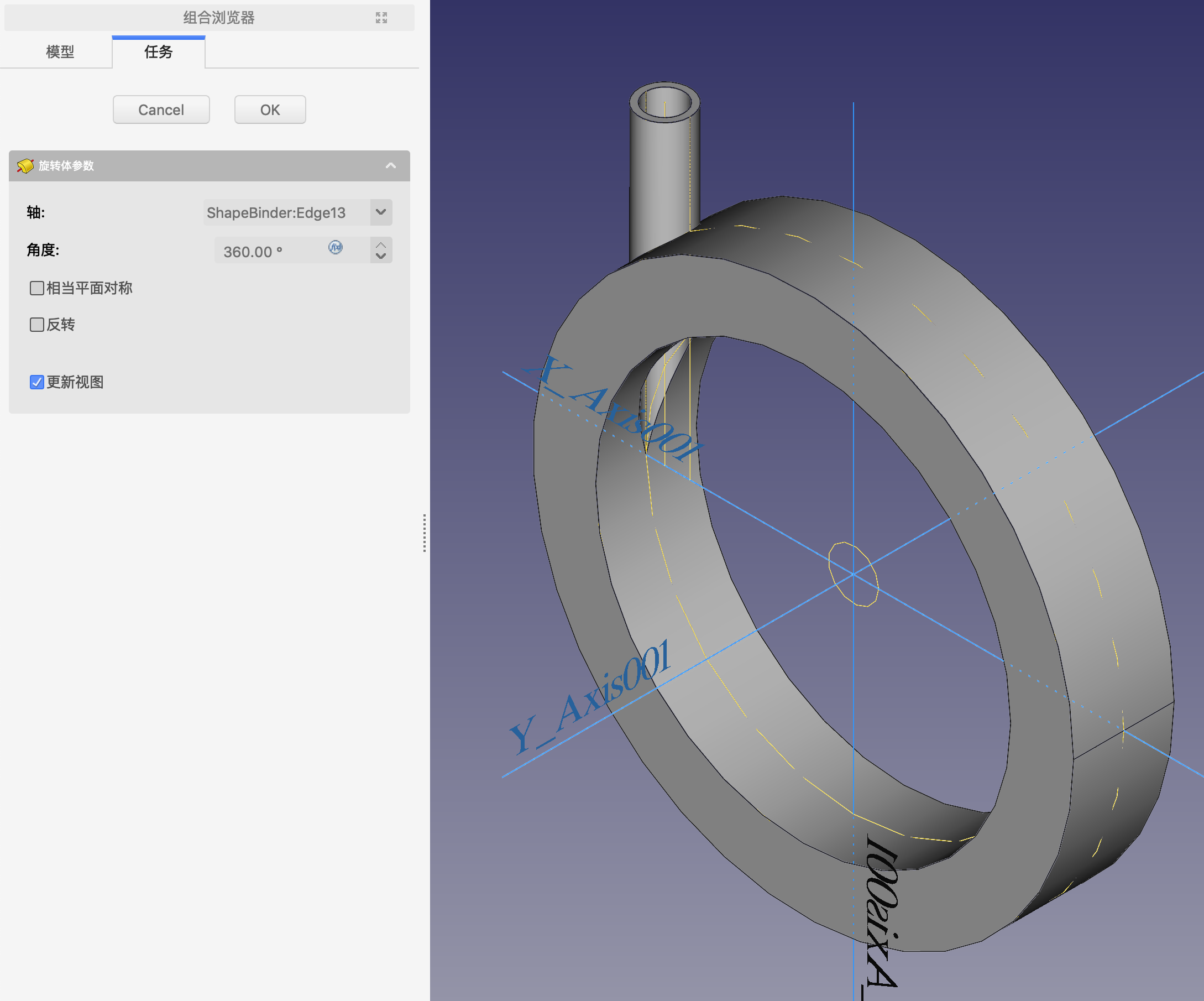The width and height of the screenshot is (1204, 1001).
Task: Increase the angle with the up stepper arrow
Action: (x=381, y=245)
